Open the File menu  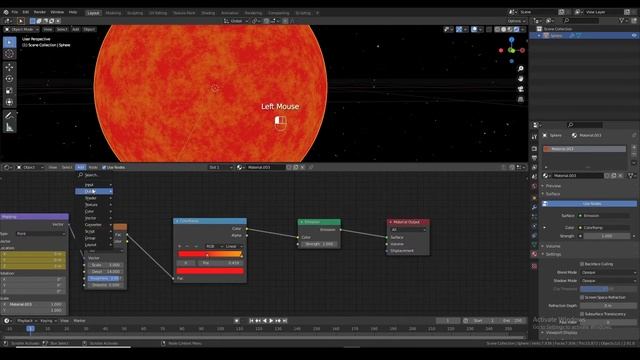(15, 12)
